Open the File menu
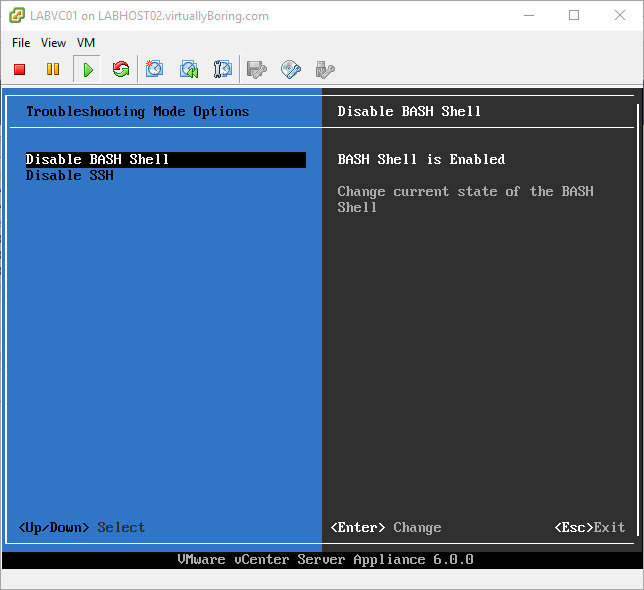The image size is (644, 590). 21,43
